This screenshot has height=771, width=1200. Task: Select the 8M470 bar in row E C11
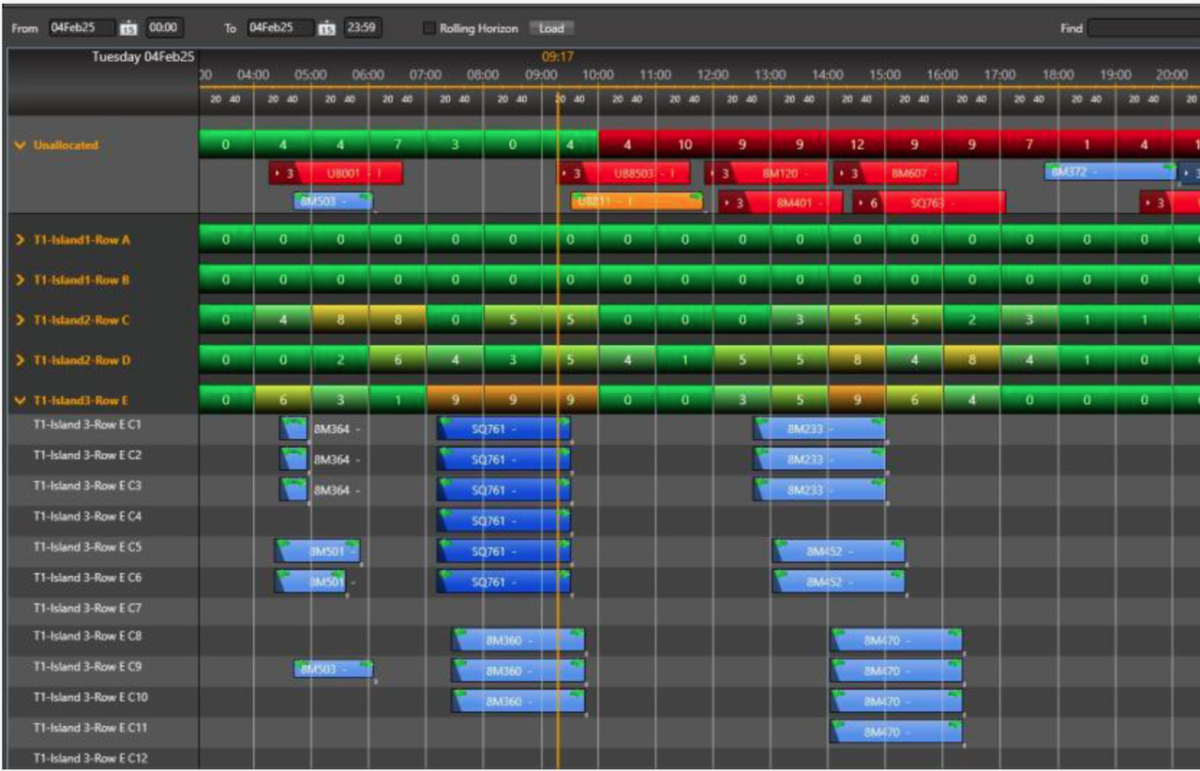[x=896, y=732]
